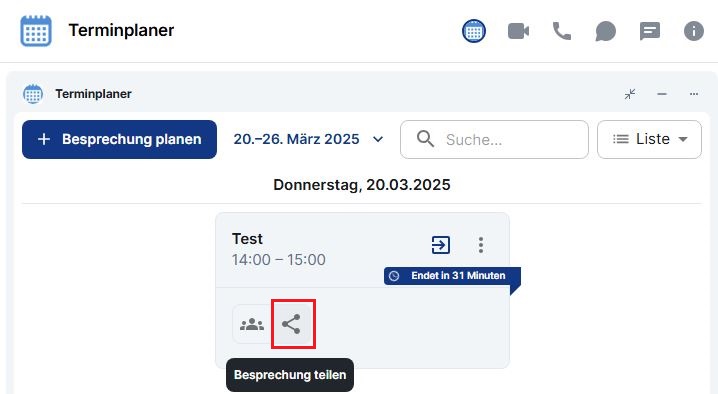Open the message note icon in header
The image size is (718, 394).
(650, 32)
